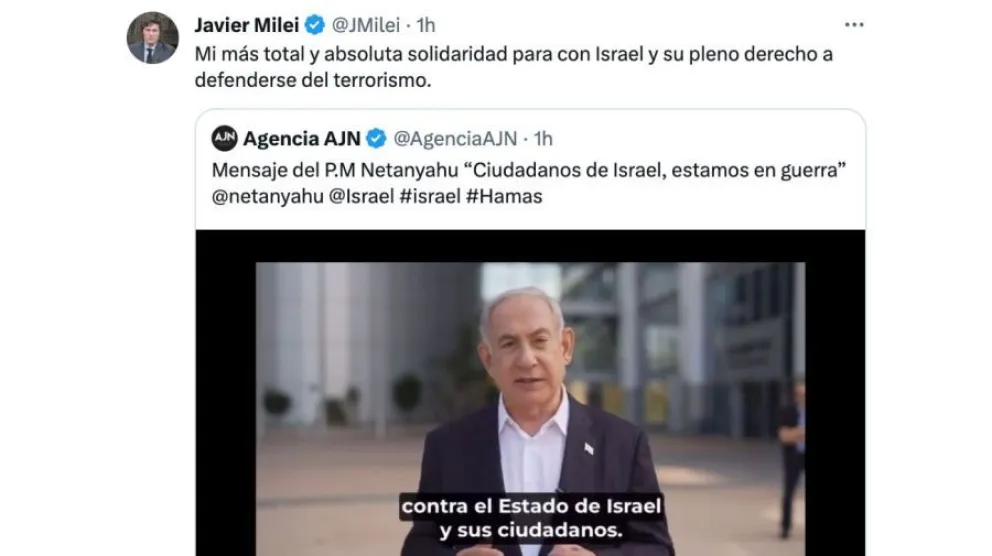Open the #israel hashtag
Image resolution: width=992 pixels, height=556 pixels.
coord(430,197)
